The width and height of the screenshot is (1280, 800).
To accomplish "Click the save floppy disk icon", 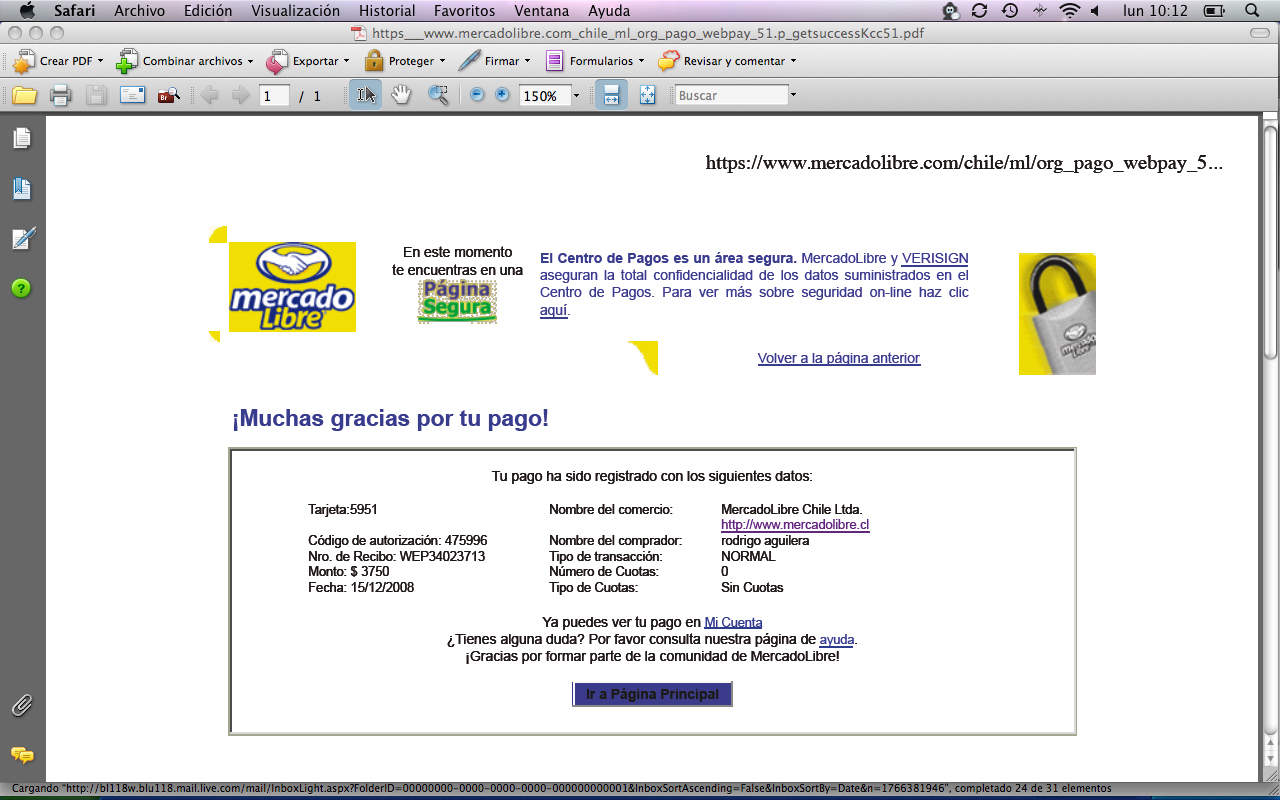I will point(96,96).
